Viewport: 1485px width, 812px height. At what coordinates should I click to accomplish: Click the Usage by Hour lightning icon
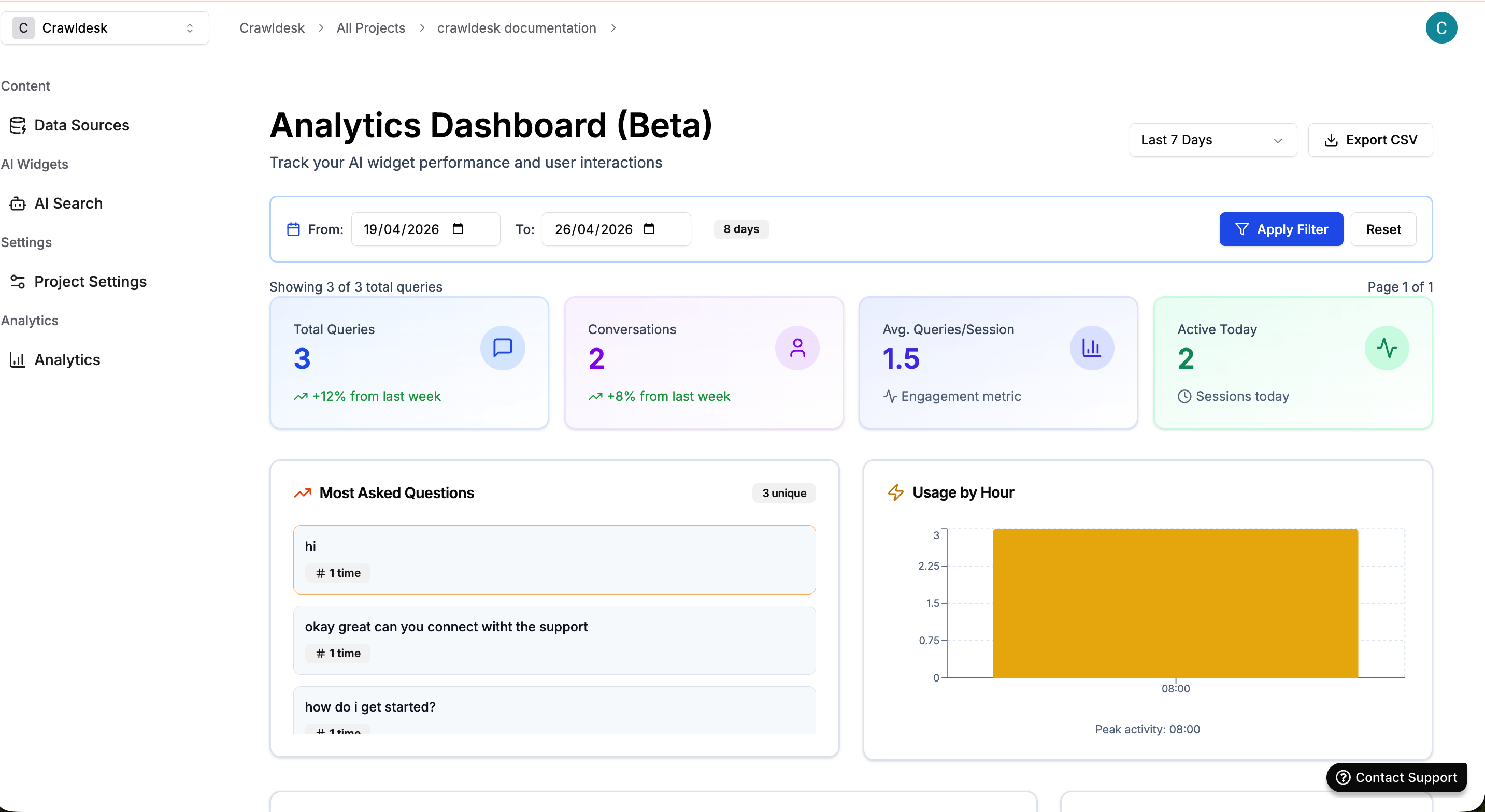895,492
